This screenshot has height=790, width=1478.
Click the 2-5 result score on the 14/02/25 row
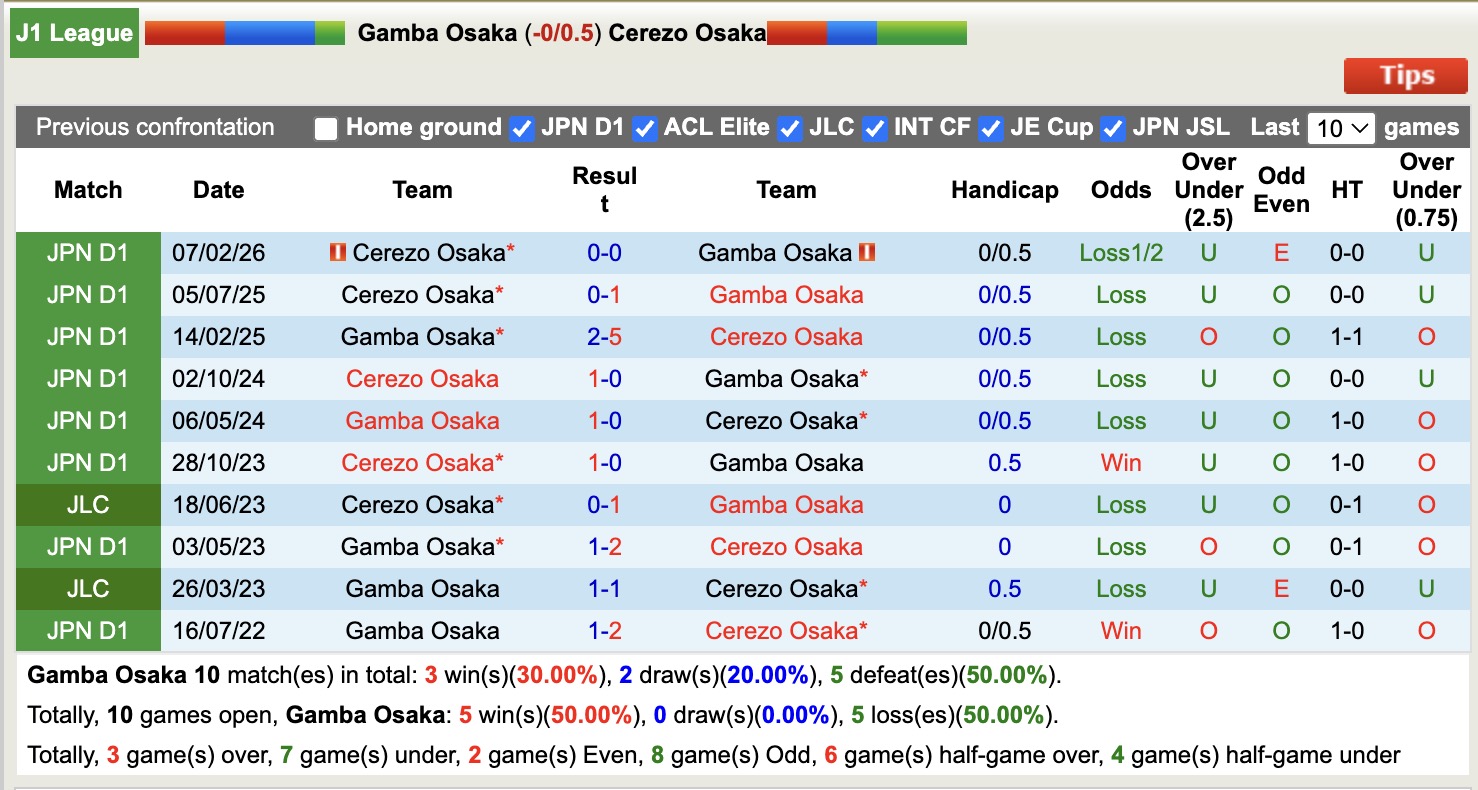tap(604, 337)
